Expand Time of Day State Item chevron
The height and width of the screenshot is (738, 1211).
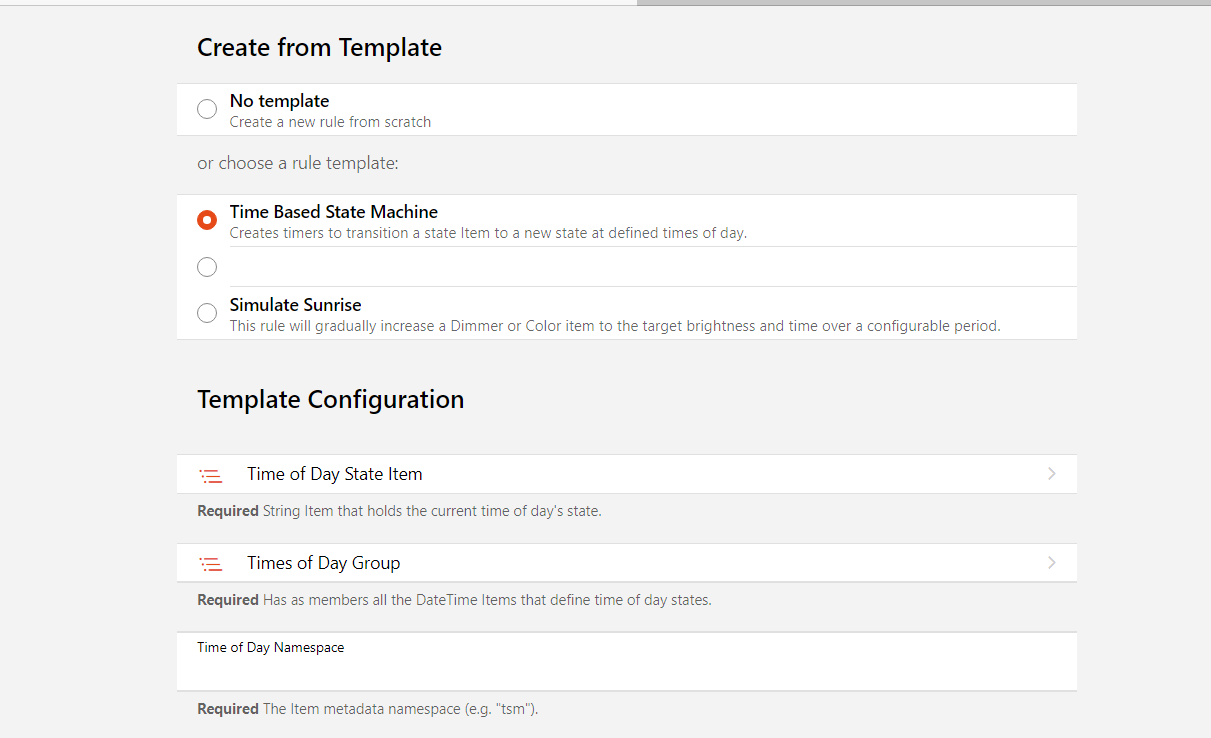1051,474
